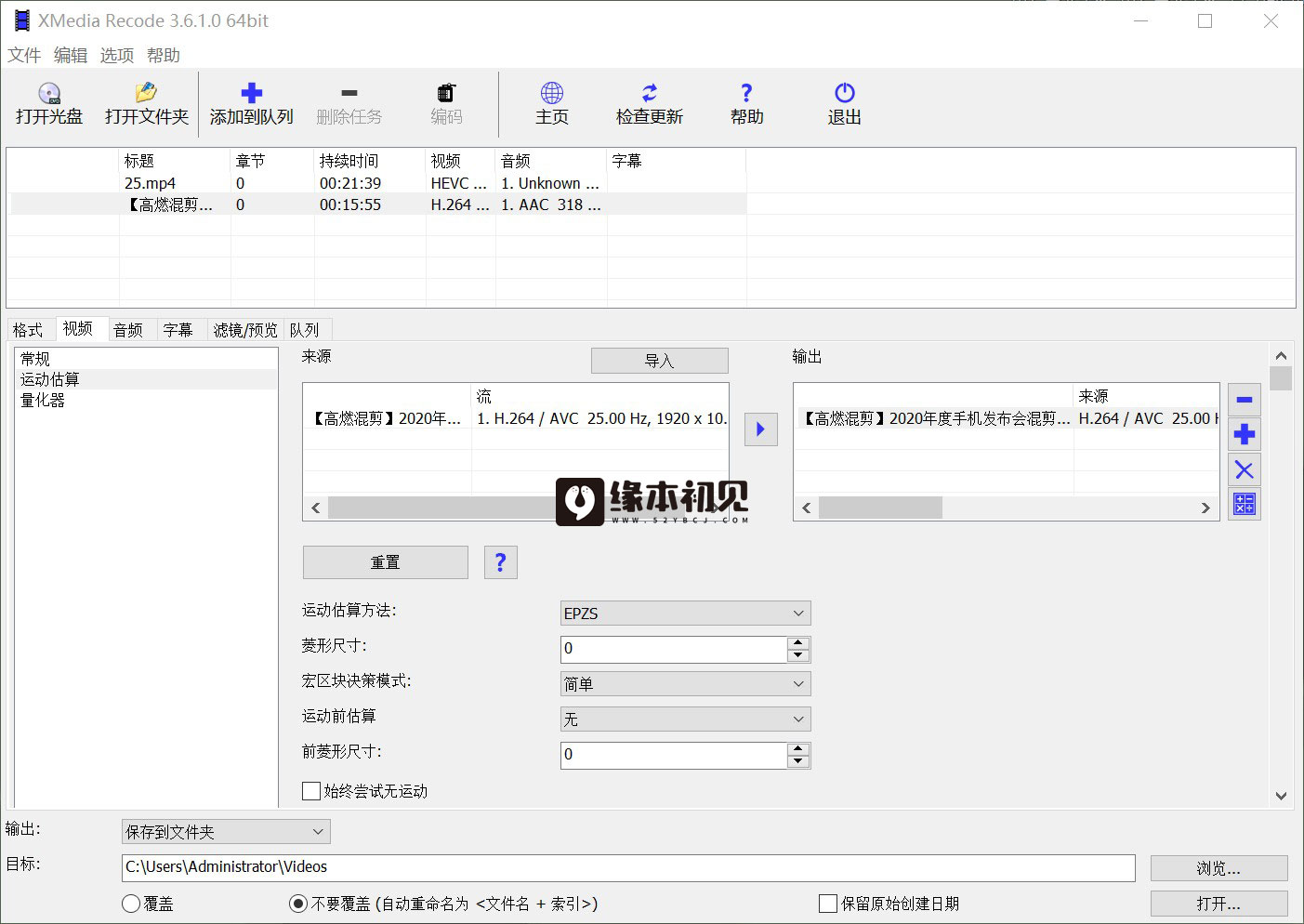Switch to the 字幕 tab

click(178, 330)
